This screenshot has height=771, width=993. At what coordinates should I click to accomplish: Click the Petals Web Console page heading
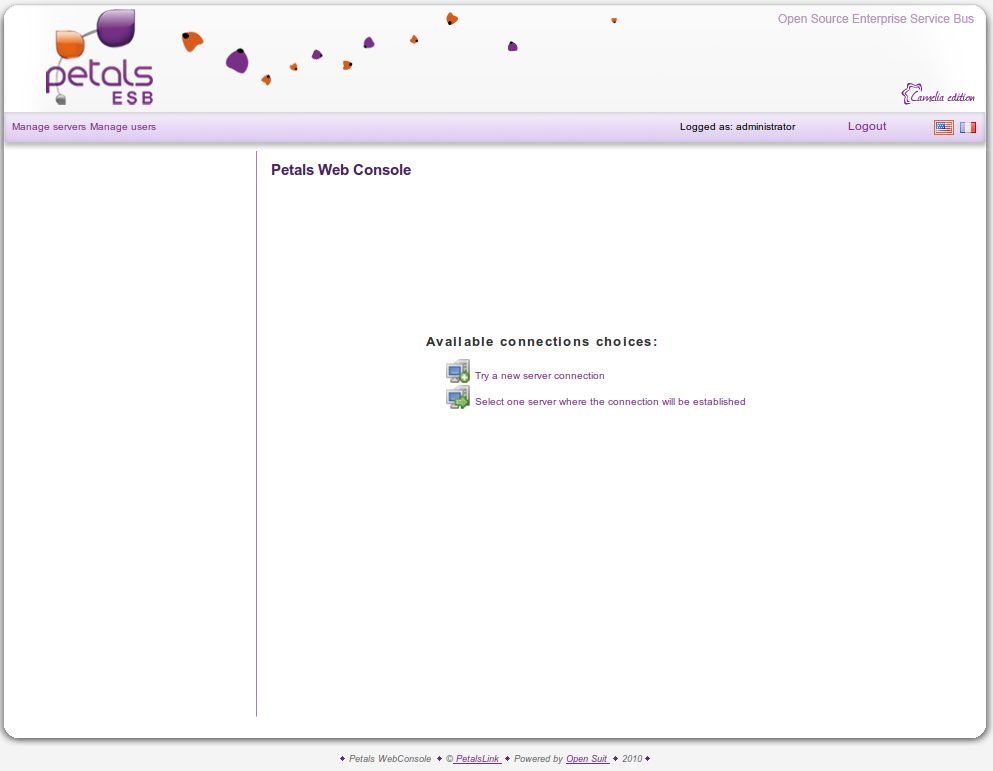click(341, 170)
